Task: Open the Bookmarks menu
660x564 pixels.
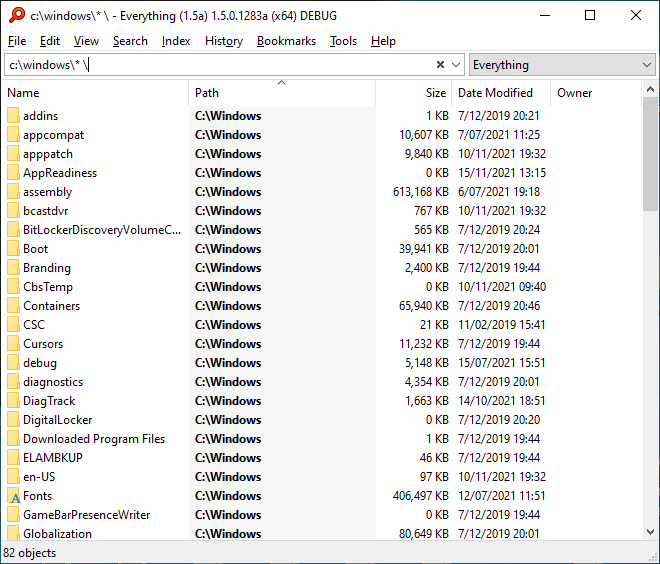Action: [286, 41]
